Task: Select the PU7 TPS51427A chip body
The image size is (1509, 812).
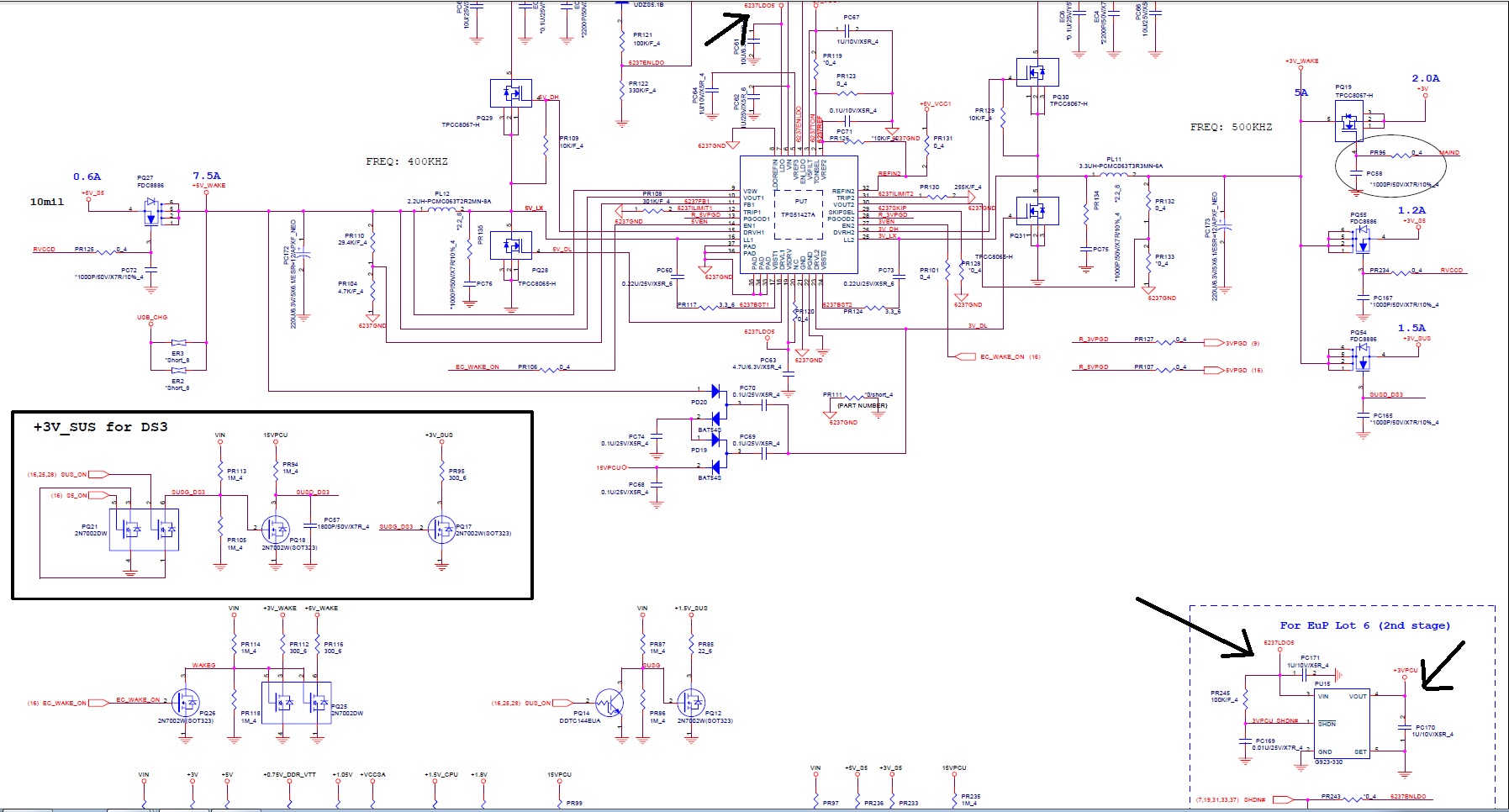Action: click(799, 214)
